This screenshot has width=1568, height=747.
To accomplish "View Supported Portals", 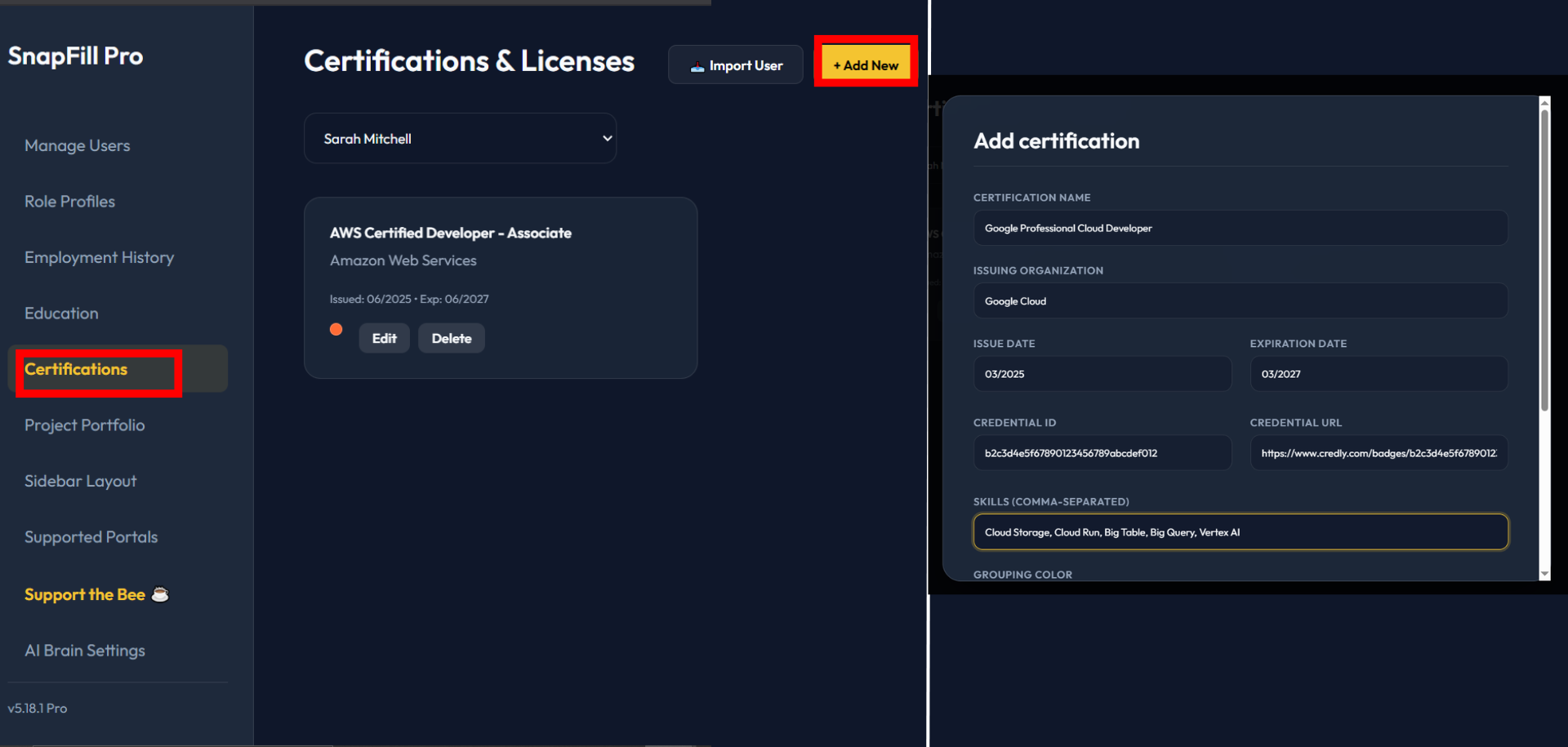I will [91, 536].
